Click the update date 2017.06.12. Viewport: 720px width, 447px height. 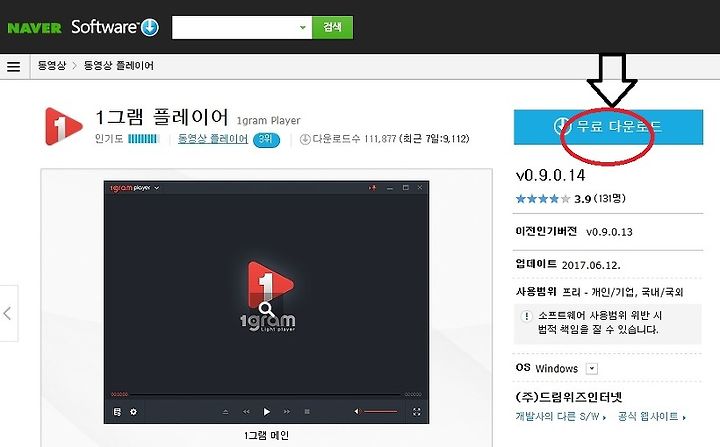coord(591,266)
